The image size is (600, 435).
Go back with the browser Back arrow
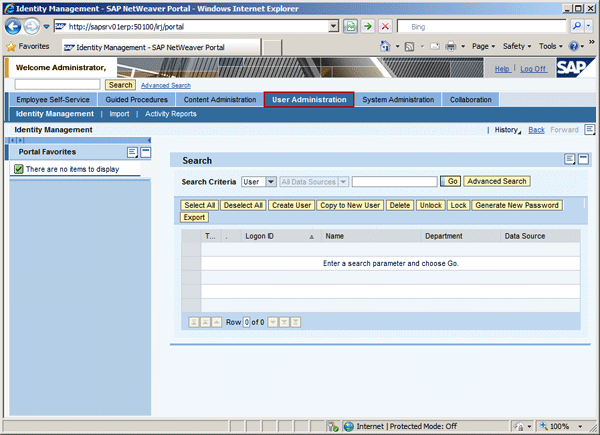click(x=13, y=26)
